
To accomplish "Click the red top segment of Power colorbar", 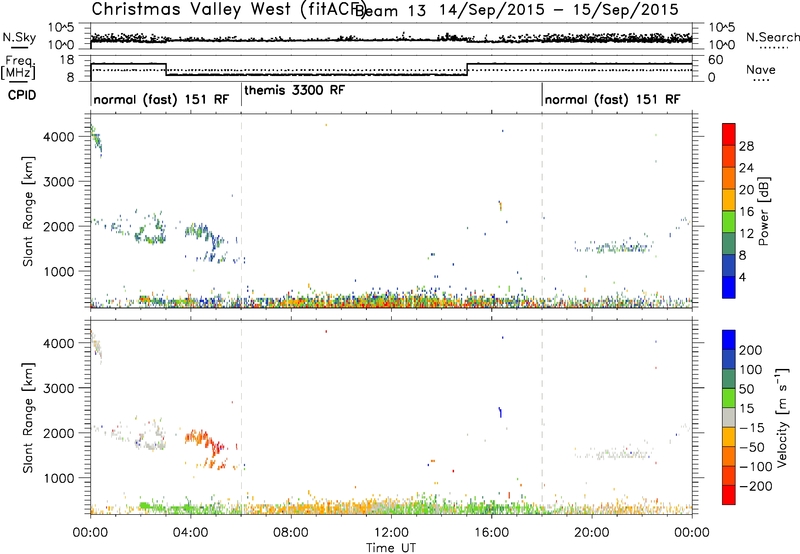I will 729,134.
